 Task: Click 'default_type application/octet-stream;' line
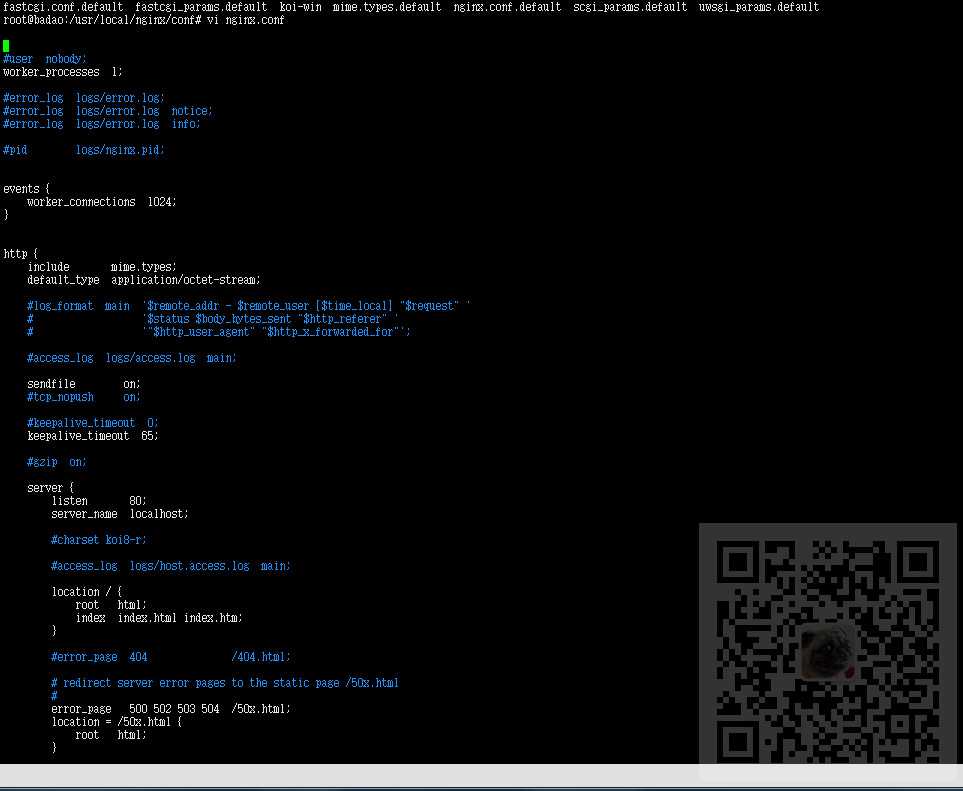click(x=144, y=280)
